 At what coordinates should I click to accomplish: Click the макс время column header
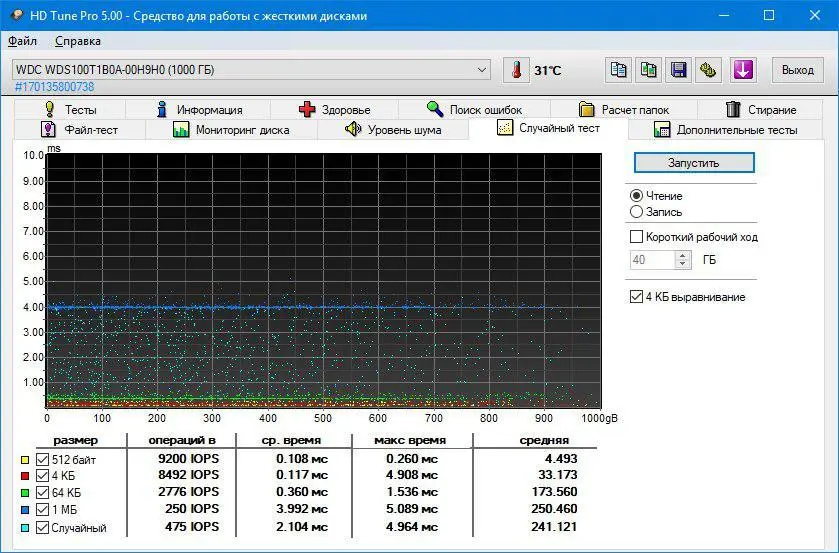pyautogui.click(x=410, y=441)
